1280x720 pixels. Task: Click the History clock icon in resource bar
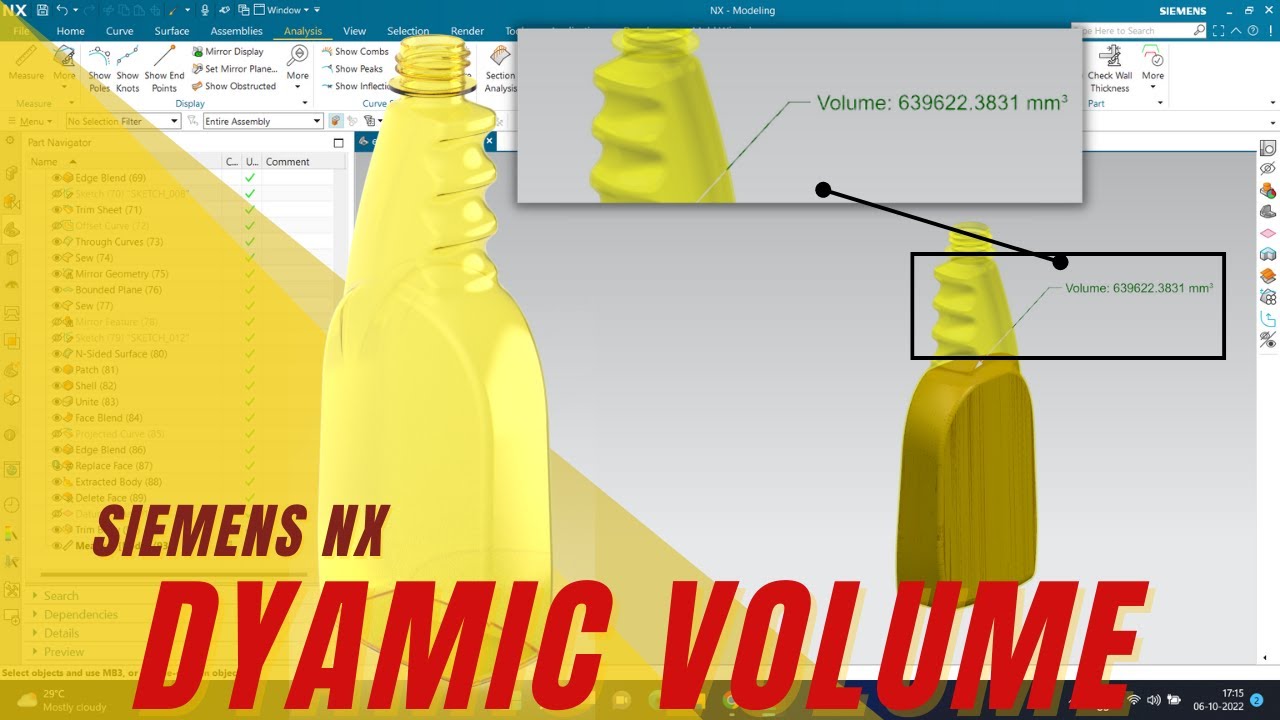(x=12, y=505)
